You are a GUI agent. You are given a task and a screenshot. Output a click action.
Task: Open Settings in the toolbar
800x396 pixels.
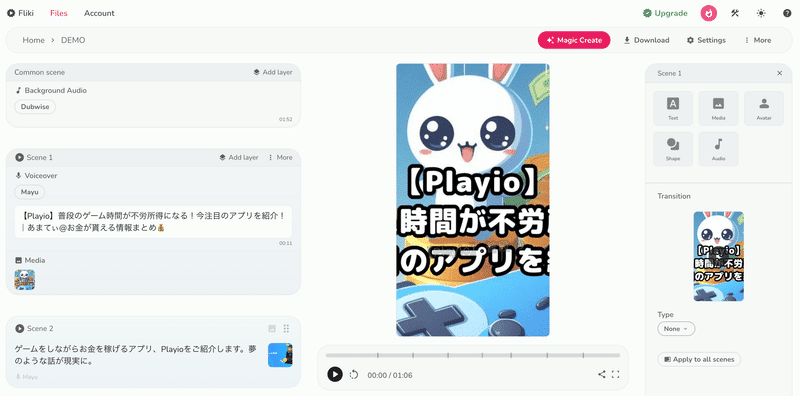(x=706, y=40)
